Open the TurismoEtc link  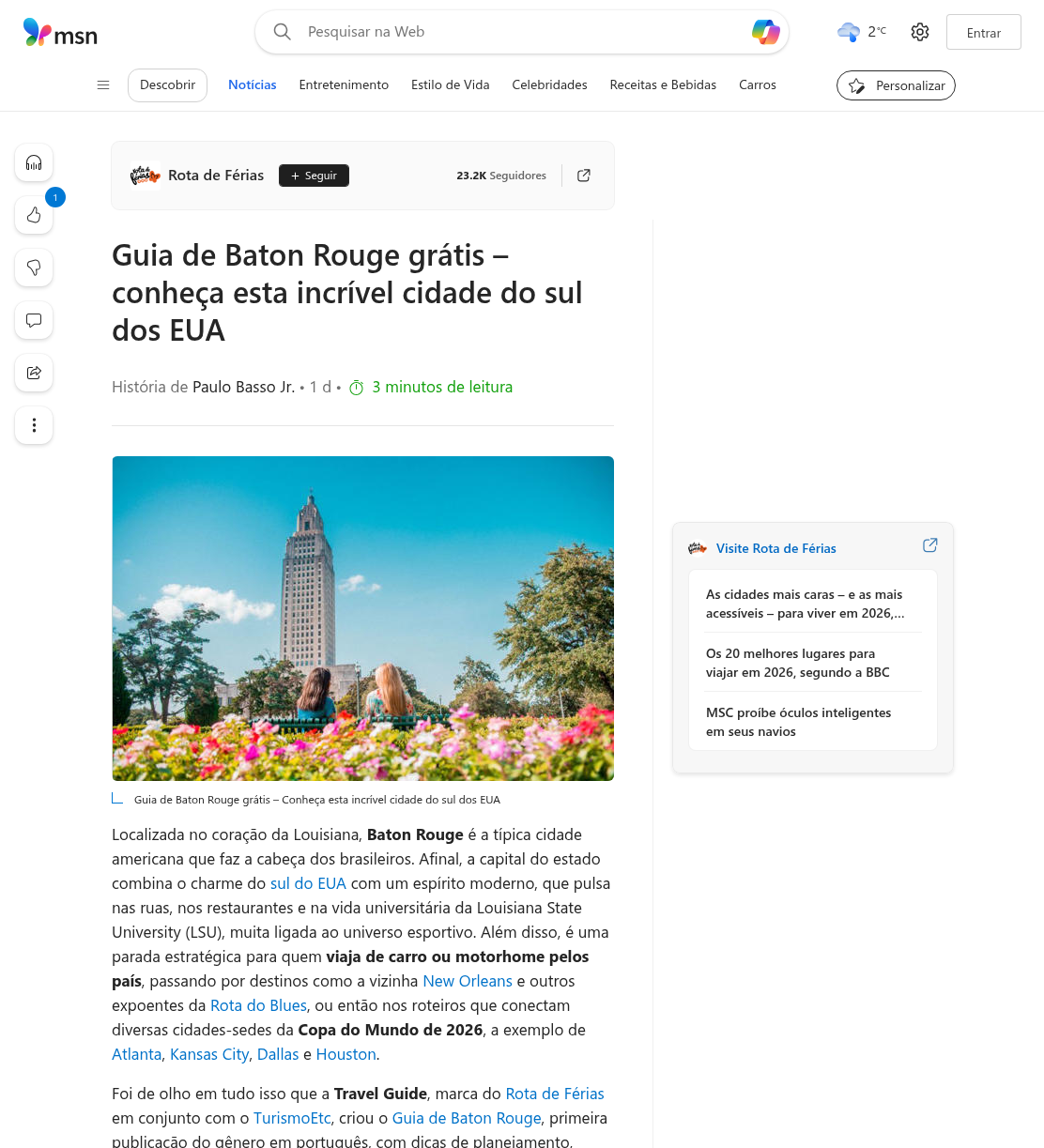292,1118
